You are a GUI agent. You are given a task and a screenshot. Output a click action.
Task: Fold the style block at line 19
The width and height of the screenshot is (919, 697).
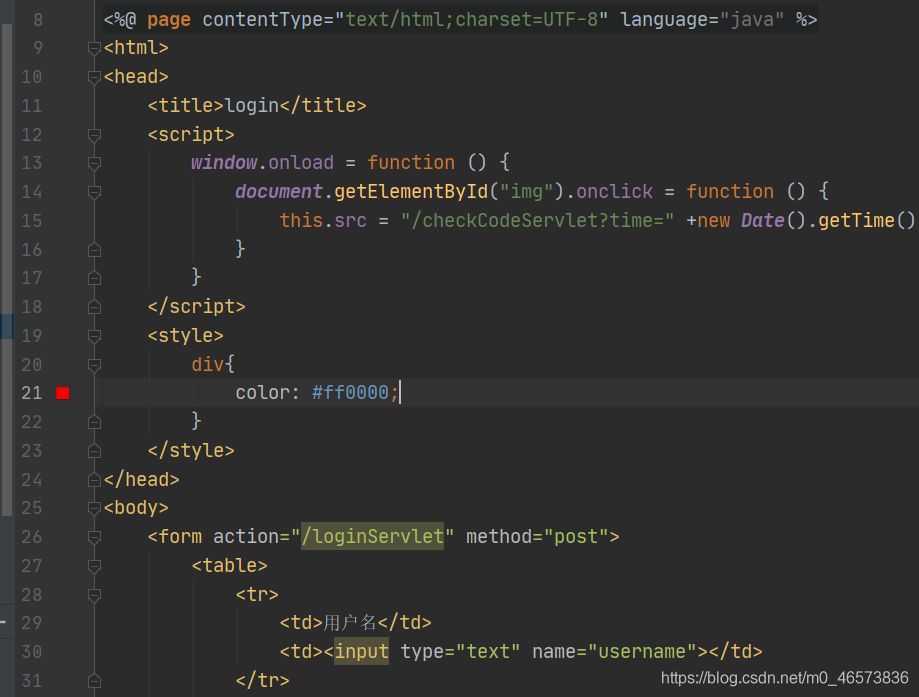(x=94, y=336)
